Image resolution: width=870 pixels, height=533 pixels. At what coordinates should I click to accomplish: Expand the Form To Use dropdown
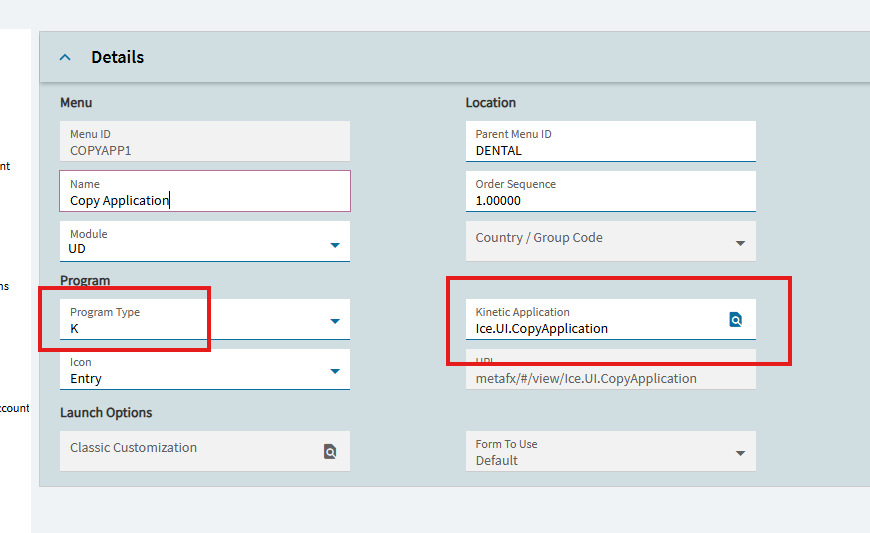[740, 453]
